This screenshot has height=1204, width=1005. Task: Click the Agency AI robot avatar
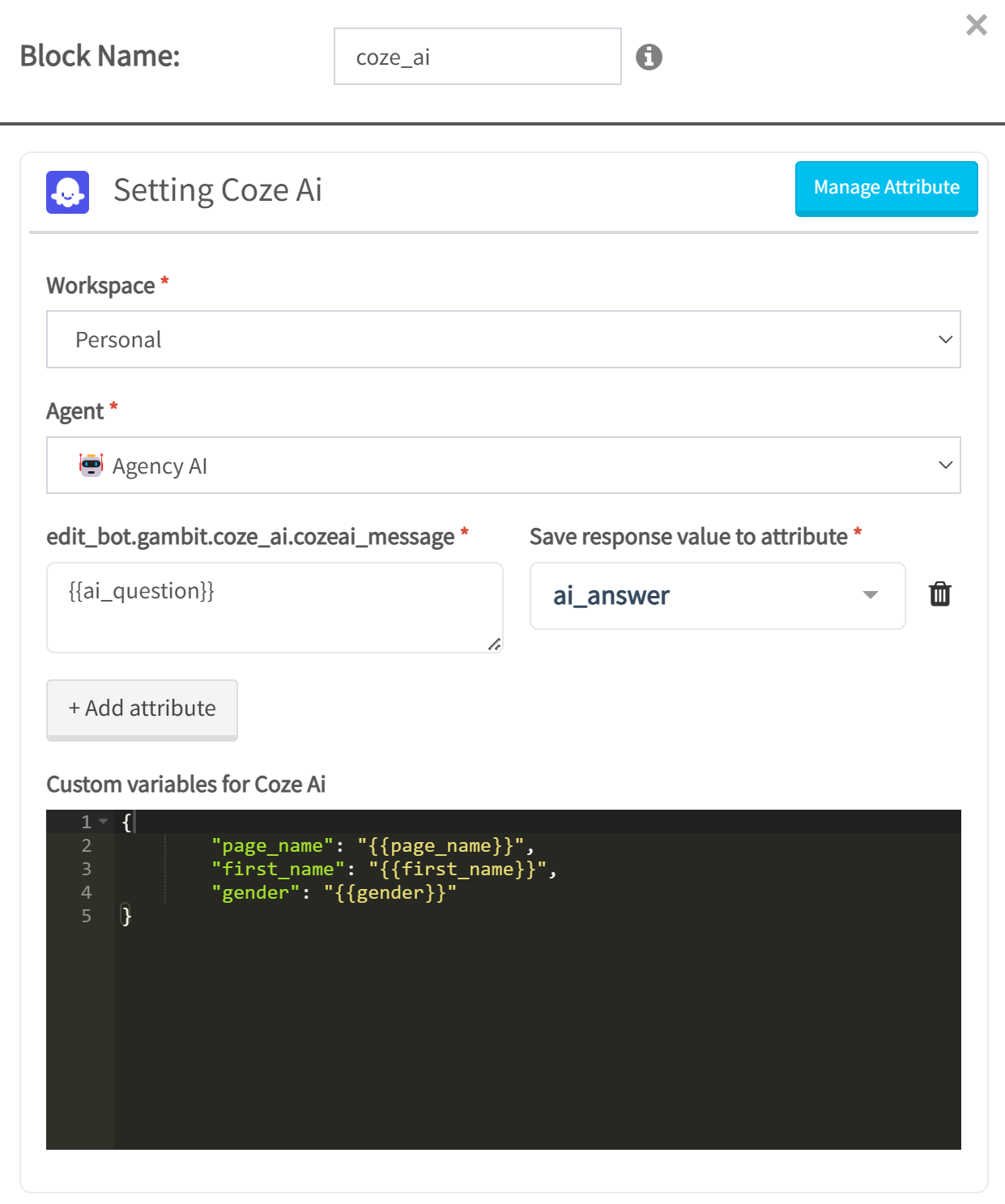tap(92, 465)
